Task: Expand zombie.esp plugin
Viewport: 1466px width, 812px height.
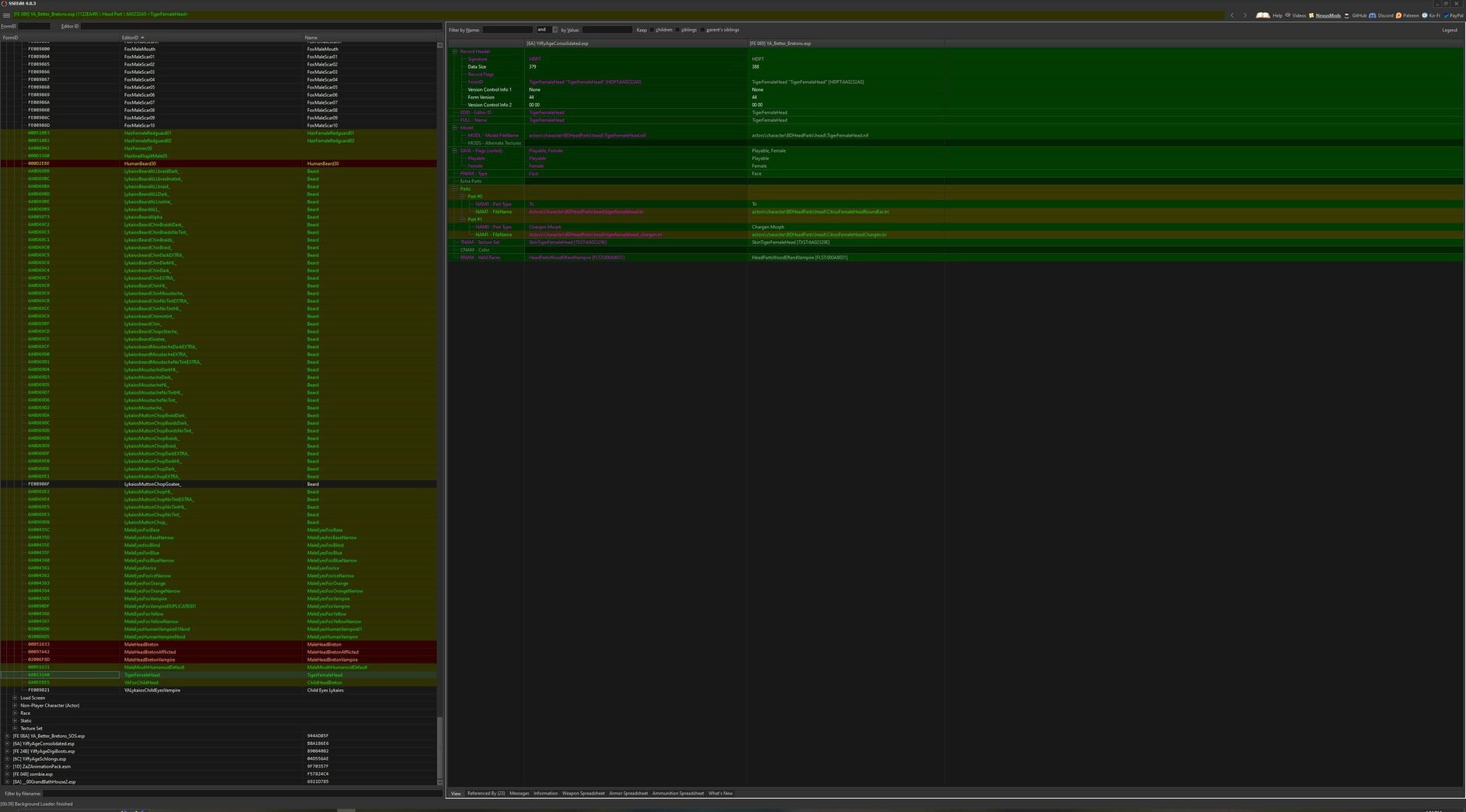Action: point(7,774)
